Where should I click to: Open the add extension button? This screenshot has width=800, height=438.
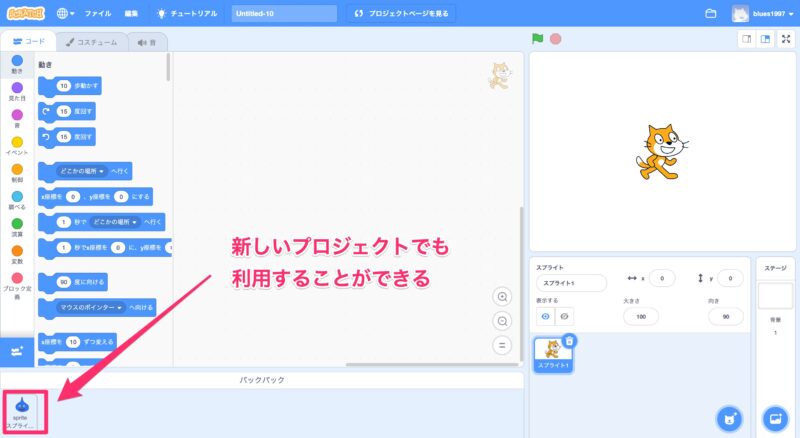pos(17,351)
